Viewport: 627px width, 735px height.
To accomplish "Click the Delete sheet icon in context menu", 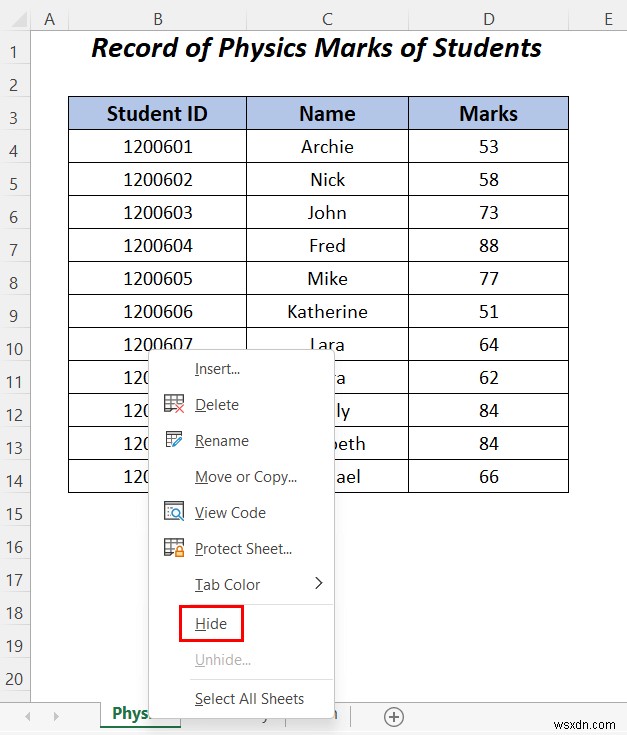I will point(174,404).
